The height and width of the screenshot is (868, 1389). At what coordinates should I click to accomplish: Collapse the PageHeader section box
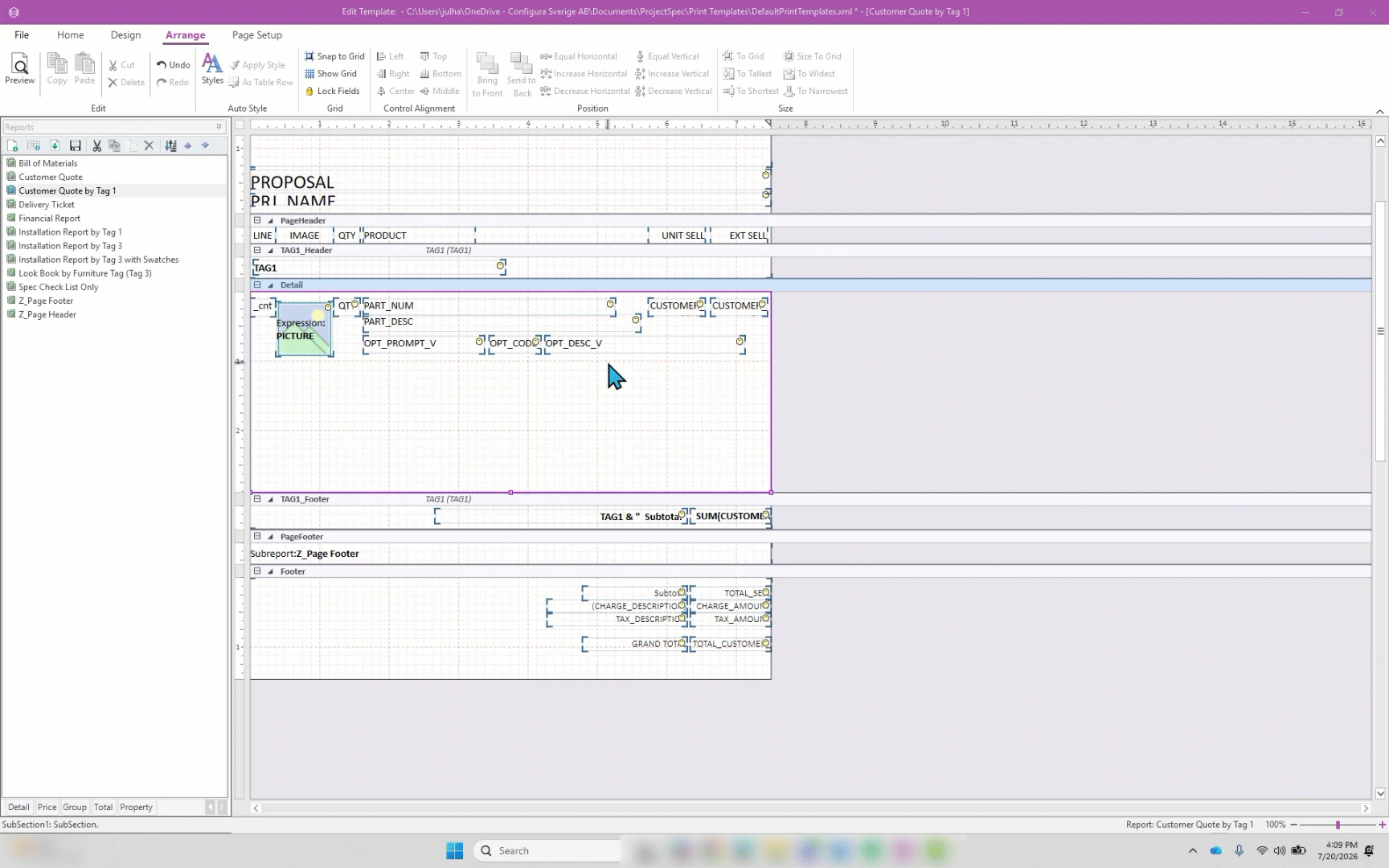click(x=257, y=220)
